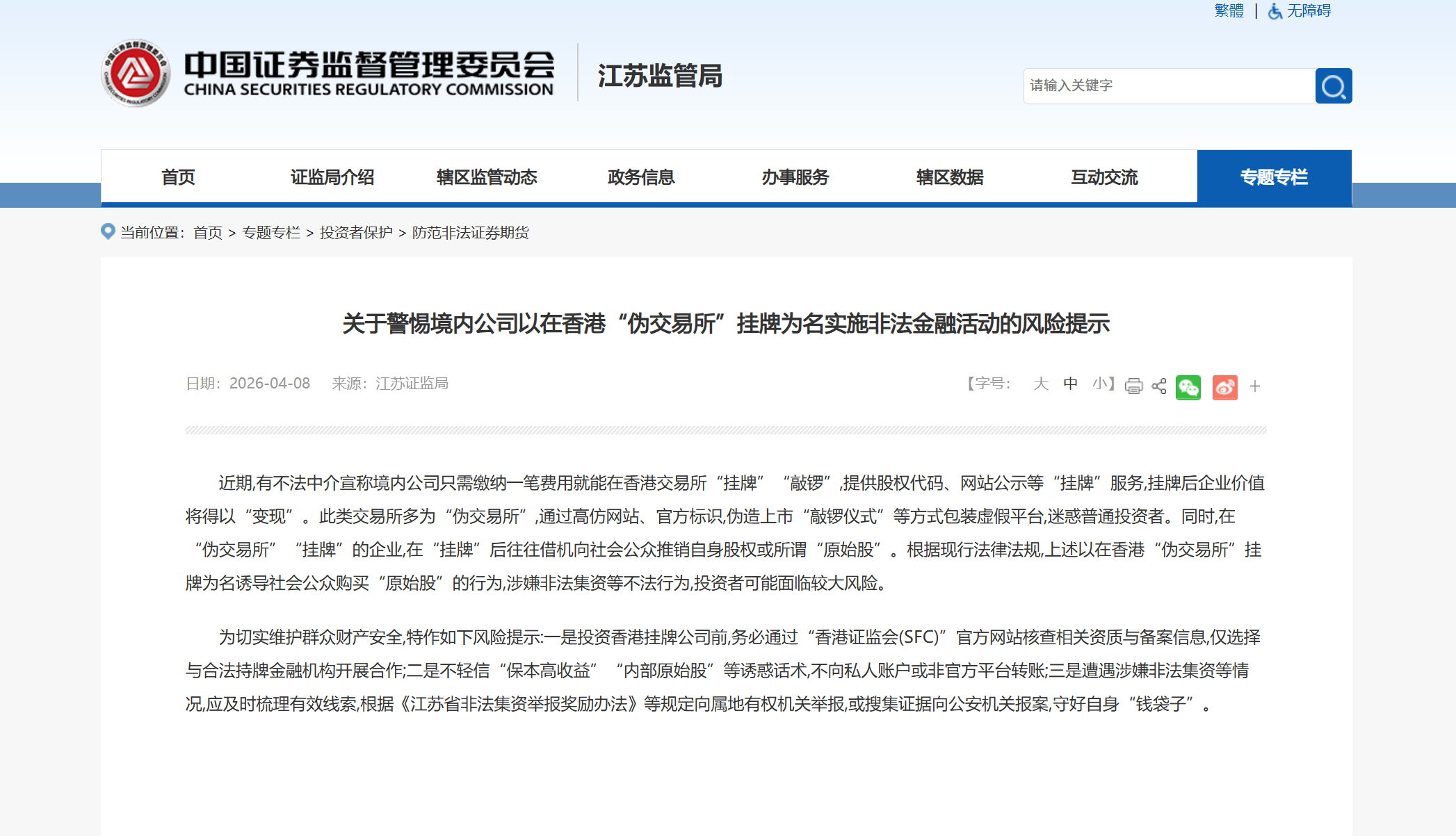
Task: Open the 政务信息 section
Action: point(640,177)
